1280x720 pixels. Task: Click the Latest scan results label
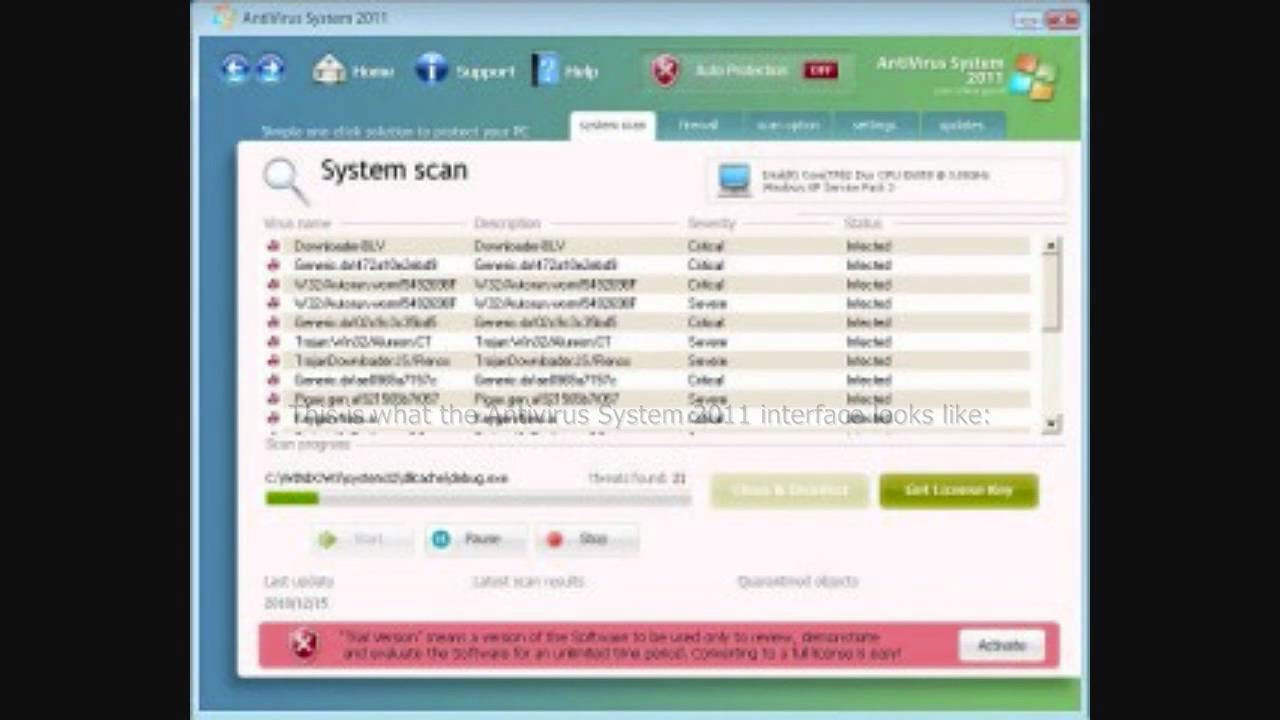pyautogui.click(x=528, y=581)
